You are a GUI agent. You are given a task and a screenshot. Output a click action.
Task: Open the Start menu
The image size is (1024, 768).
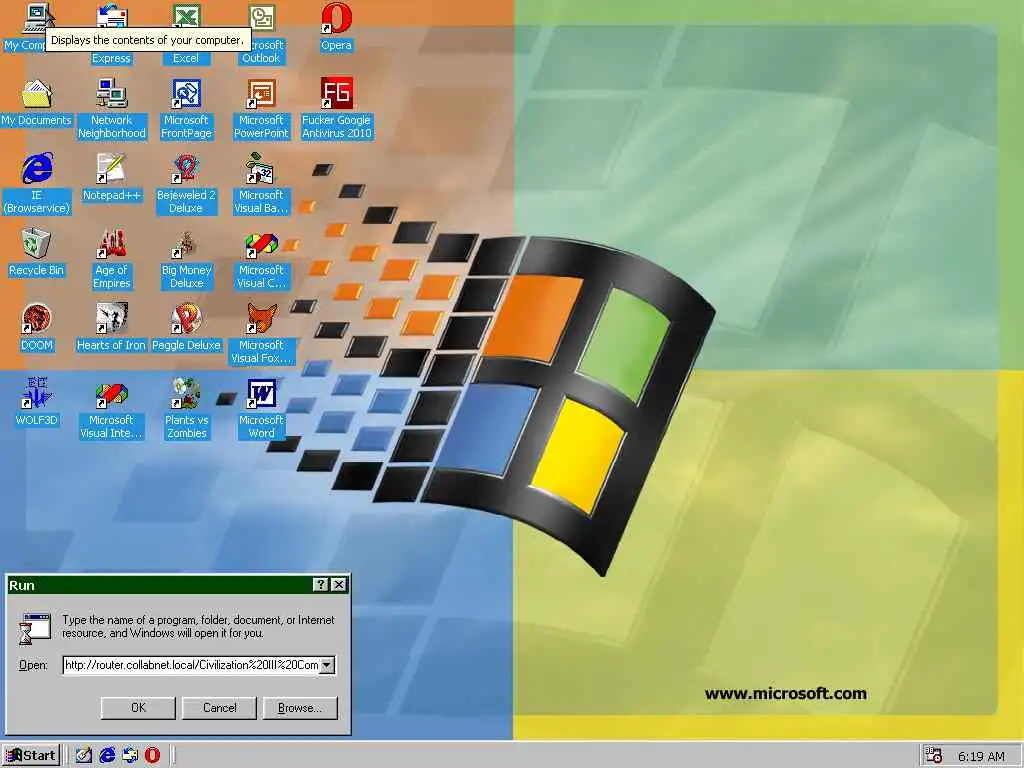pos(31,756)
